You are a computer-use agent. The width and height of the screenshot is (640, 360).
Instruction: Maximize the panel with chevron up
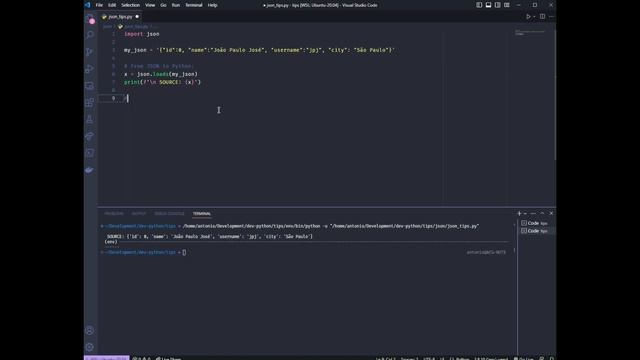tap(542, 213)
